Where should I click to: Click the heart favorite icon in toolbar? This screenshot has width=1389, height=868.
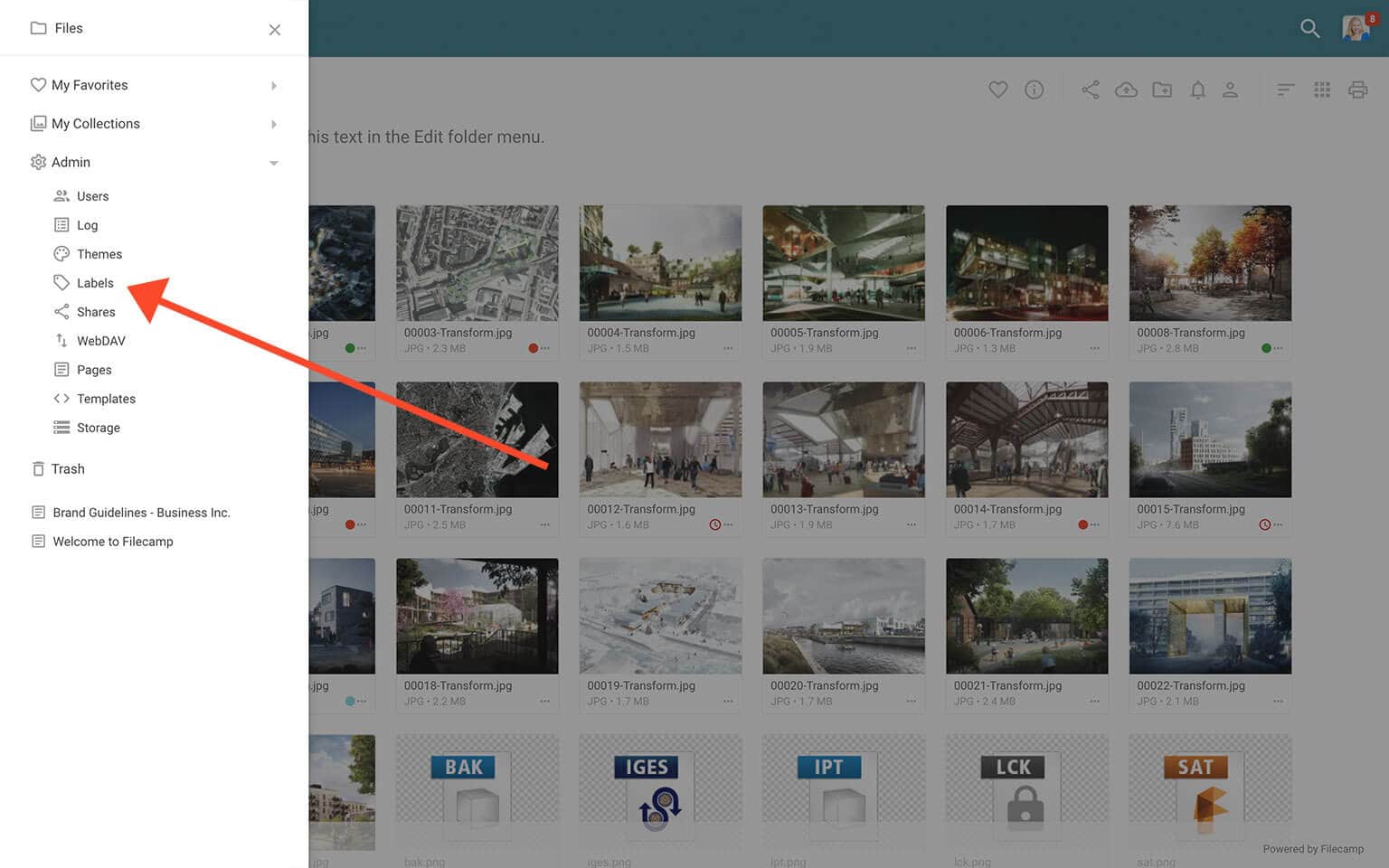pyautogui.click(x=997, y=90)
